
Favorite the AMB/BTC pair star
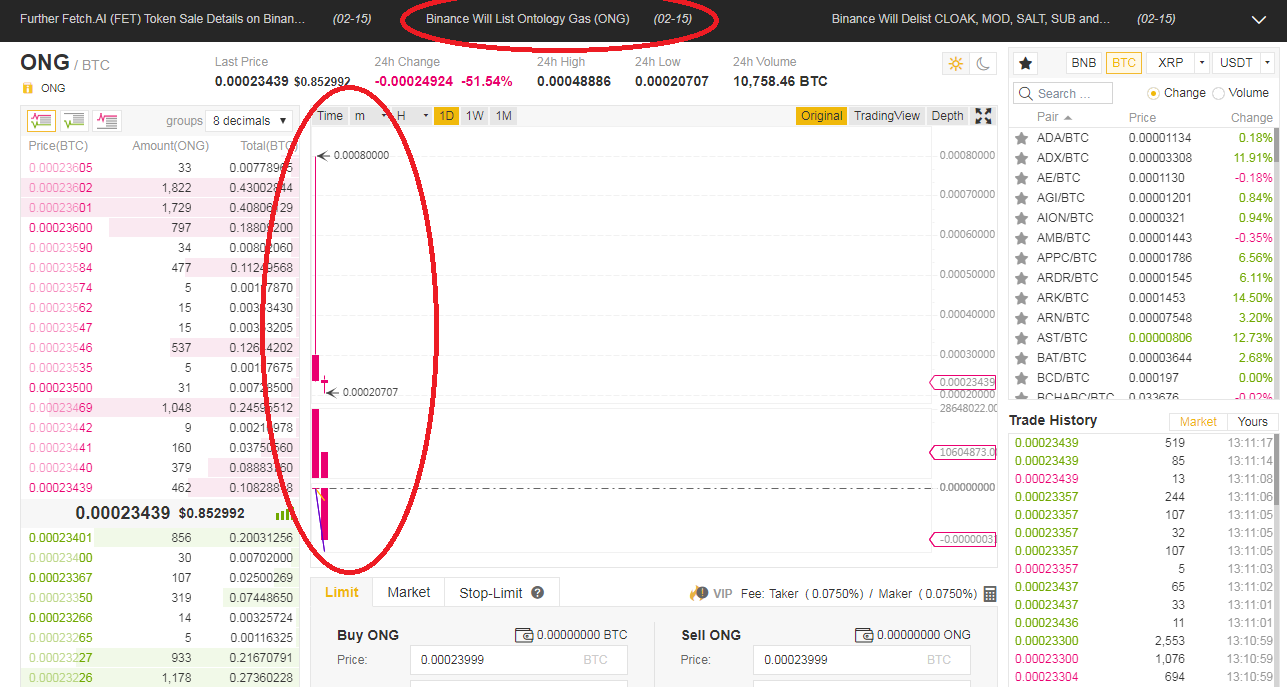1021,238
